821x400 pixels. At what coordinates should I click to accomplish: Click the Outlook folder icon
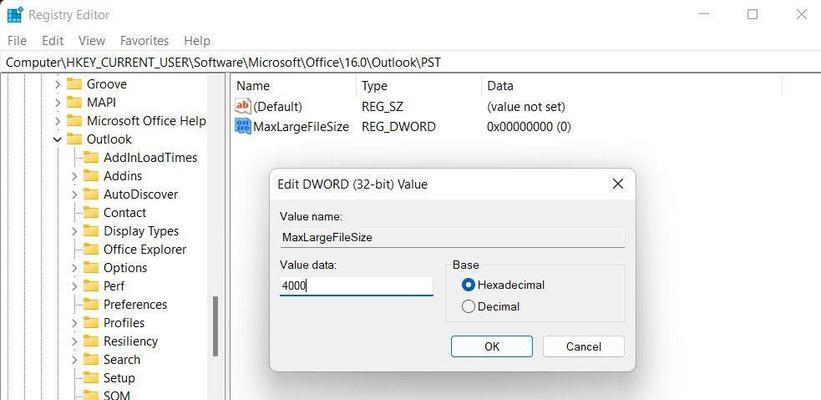pyautogui.click(x=74, y=139)
